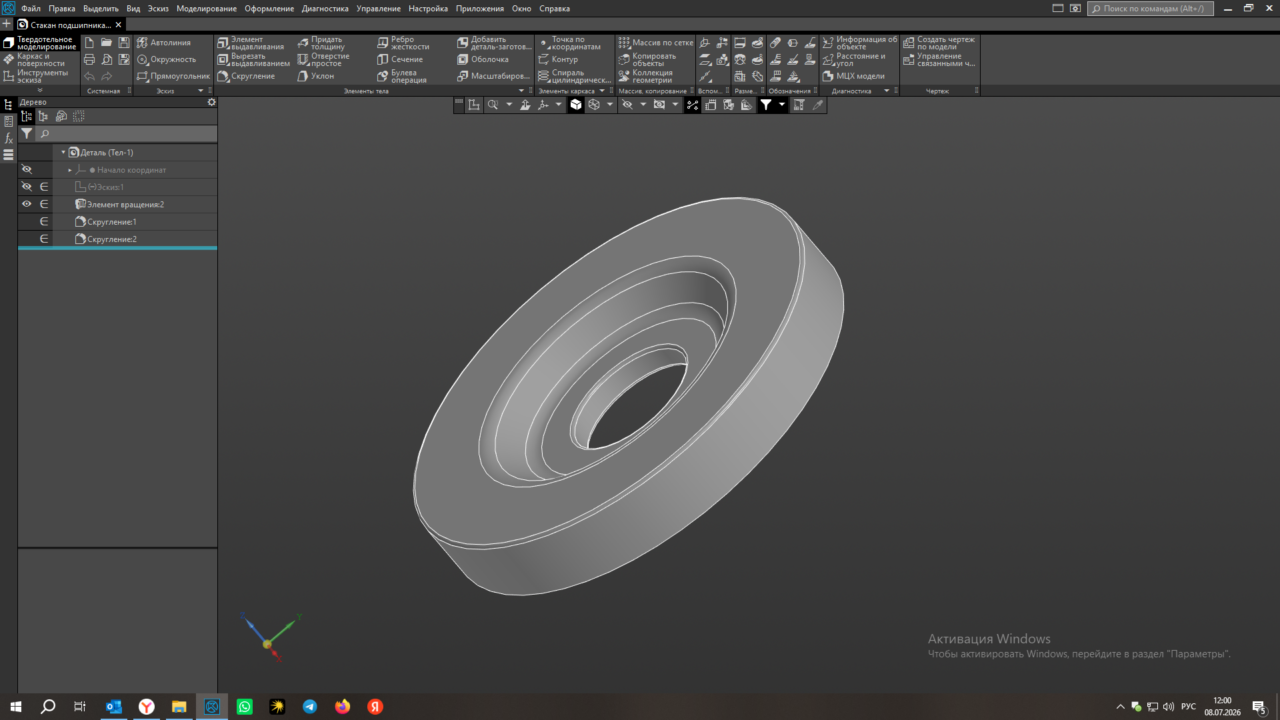Show hidden Эскиз:1 via eye icon
The height and width of the screenshot is (720, 1280).
coord(27,187)
